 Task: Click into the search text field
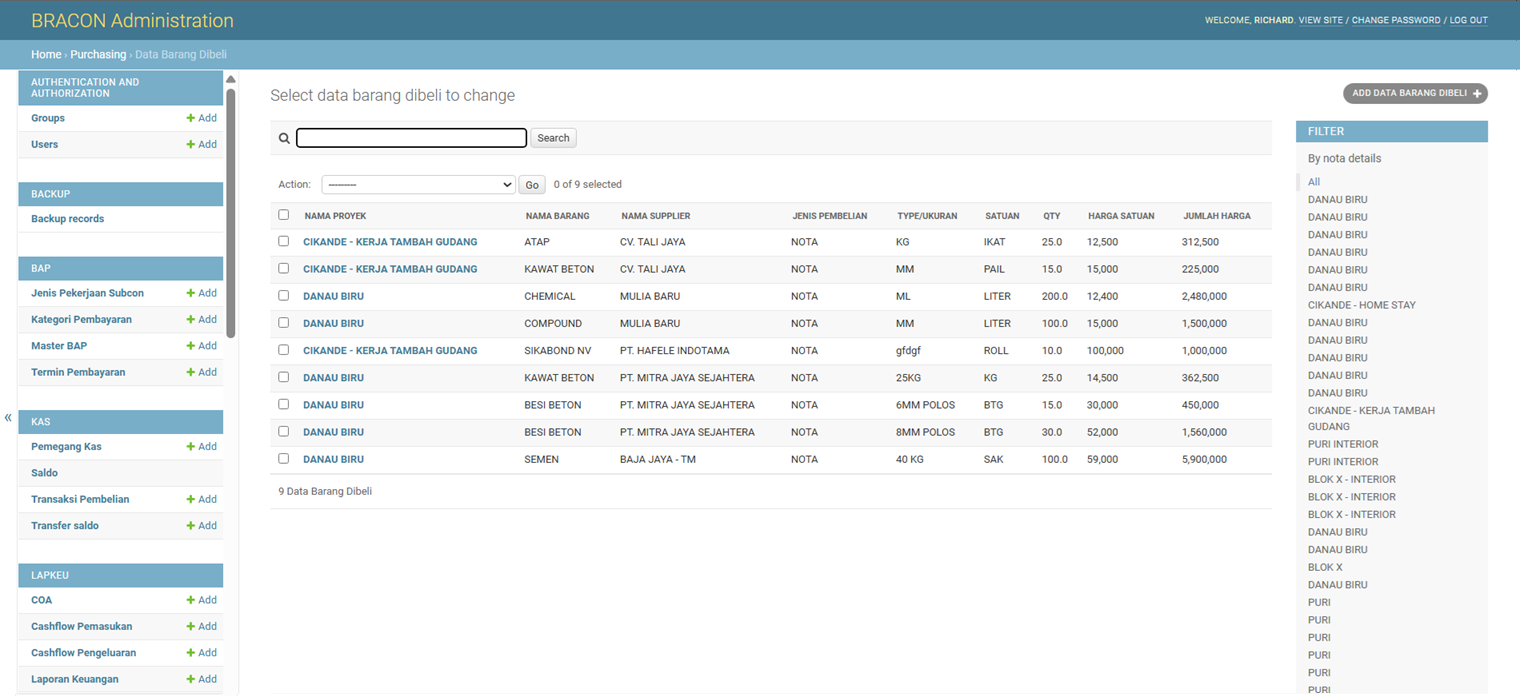coord(411,138)
